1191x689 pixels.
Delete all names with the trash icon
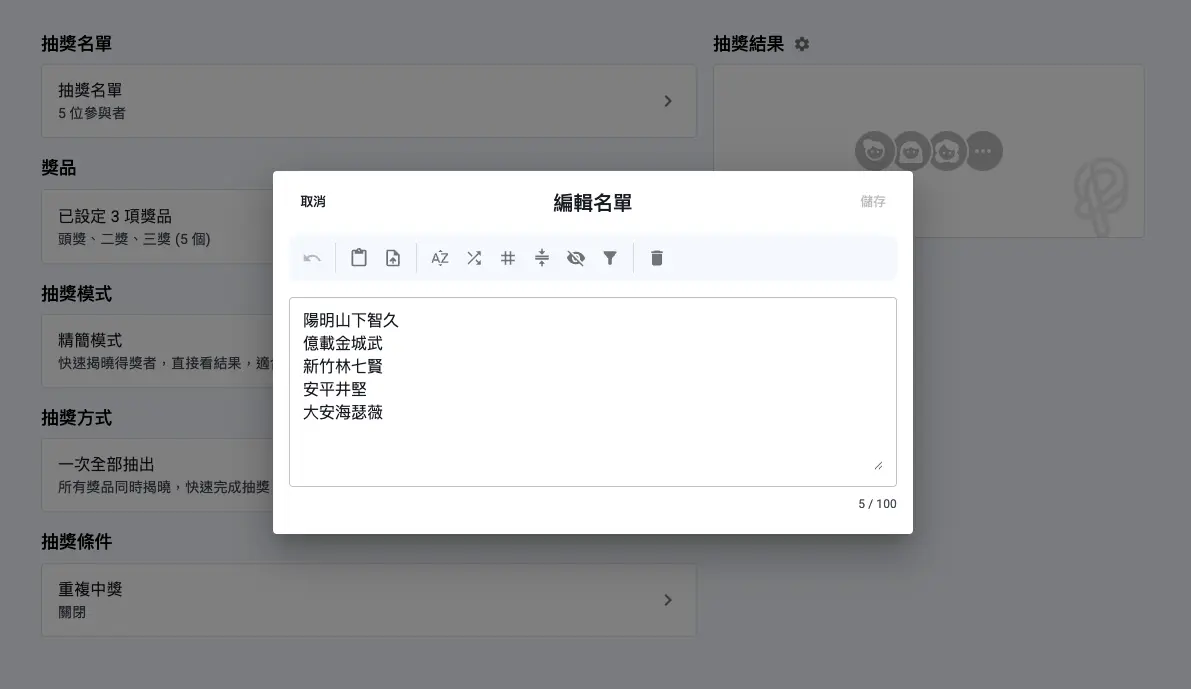[656, 257]
